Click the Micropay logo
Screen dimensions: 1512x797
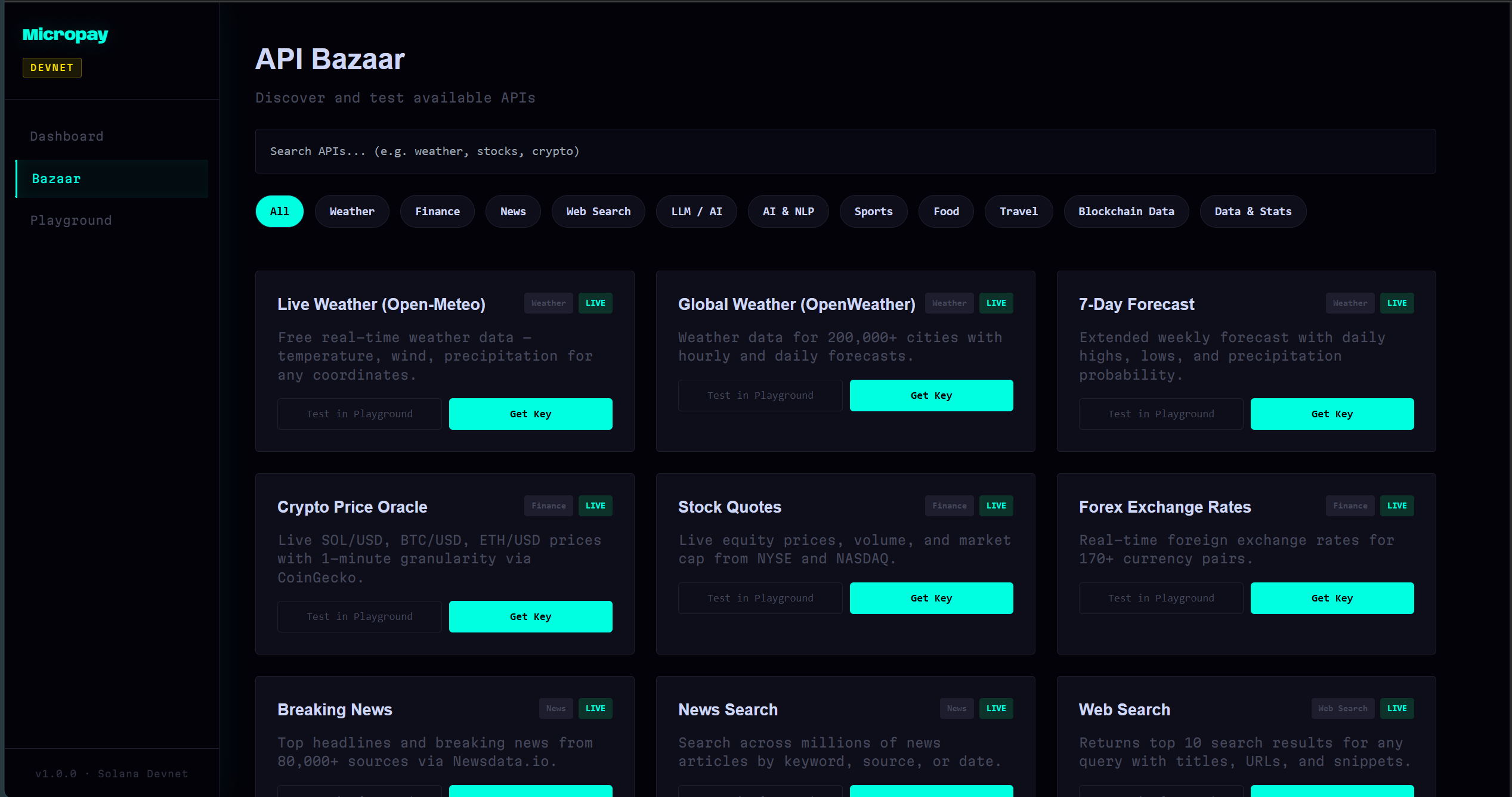point(65,35)
